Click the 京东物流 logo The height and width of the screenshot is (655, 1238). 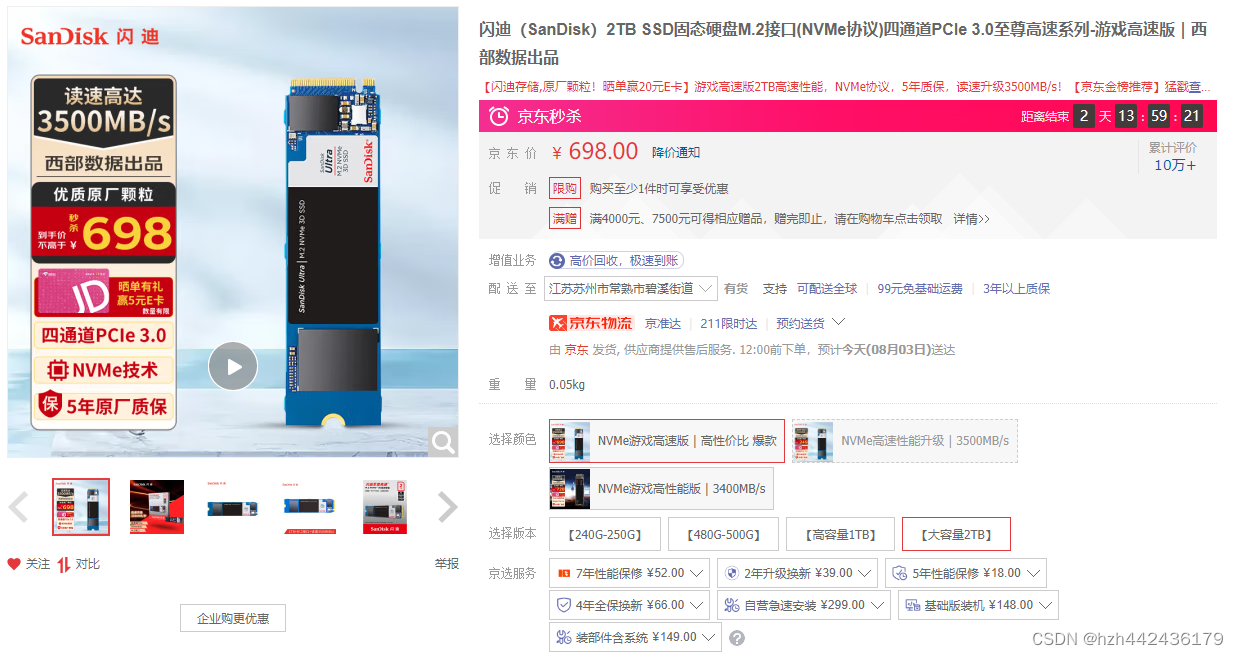[x=591, y=323]
